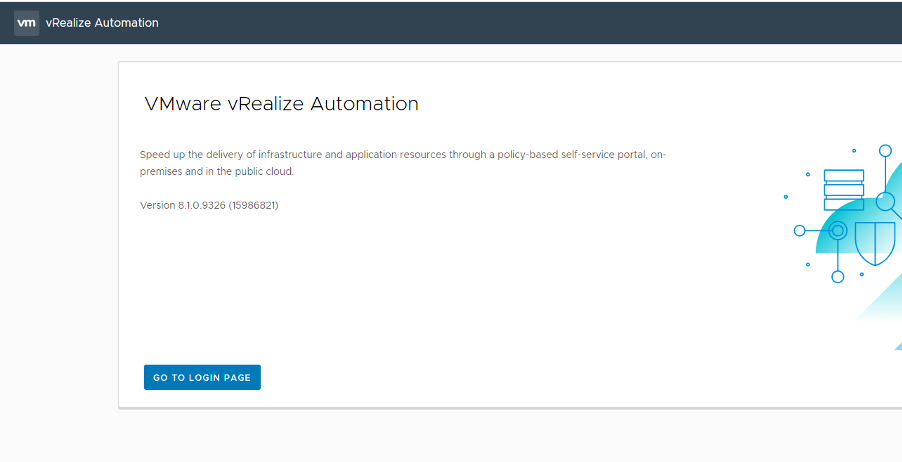Select the 'VMware vRealize Automation' heading
The width and height of the screenshot is (902, 462).
pos(281,104)
